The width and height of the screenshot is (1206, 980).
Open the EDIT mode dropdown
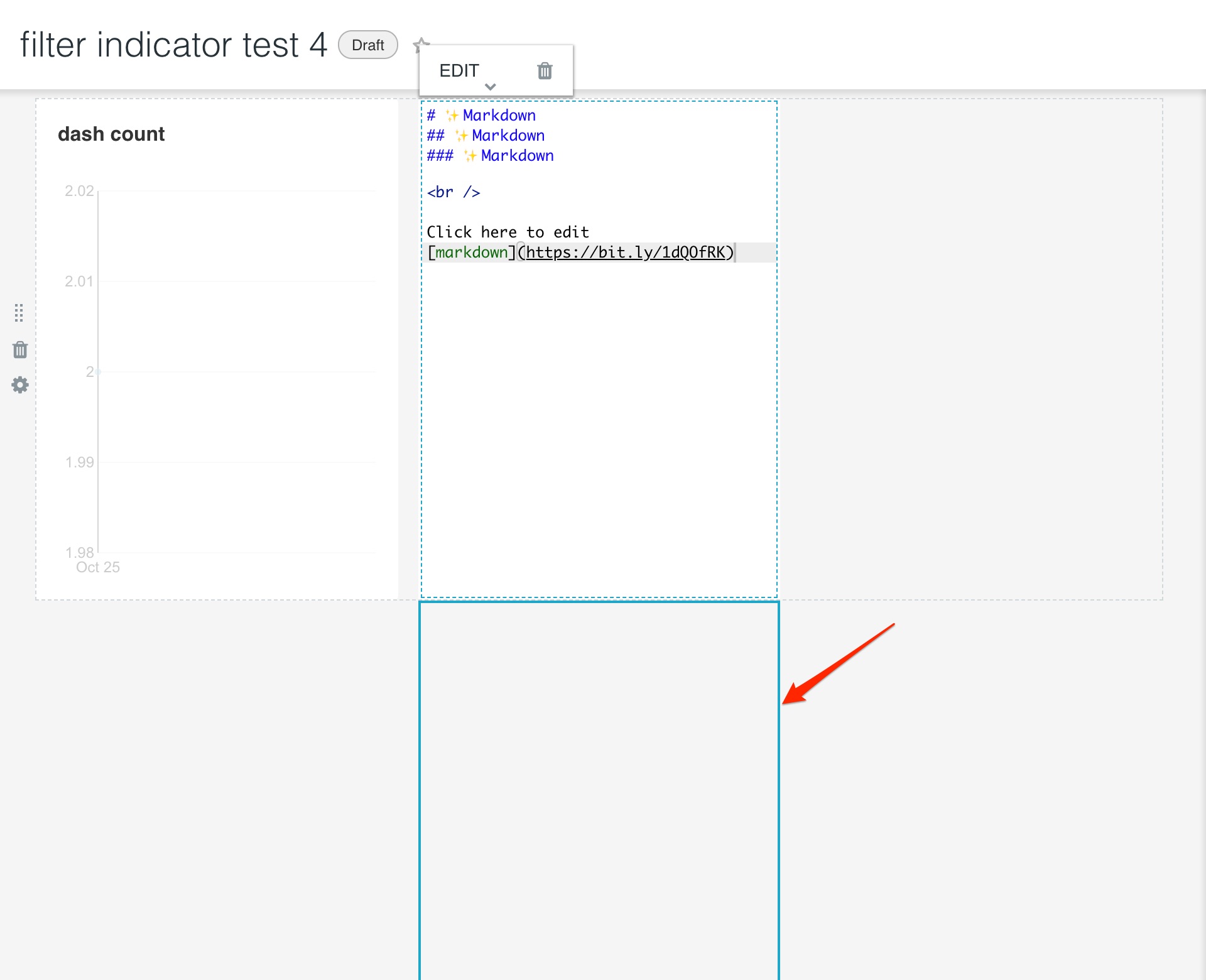click(x=468, y=73)
